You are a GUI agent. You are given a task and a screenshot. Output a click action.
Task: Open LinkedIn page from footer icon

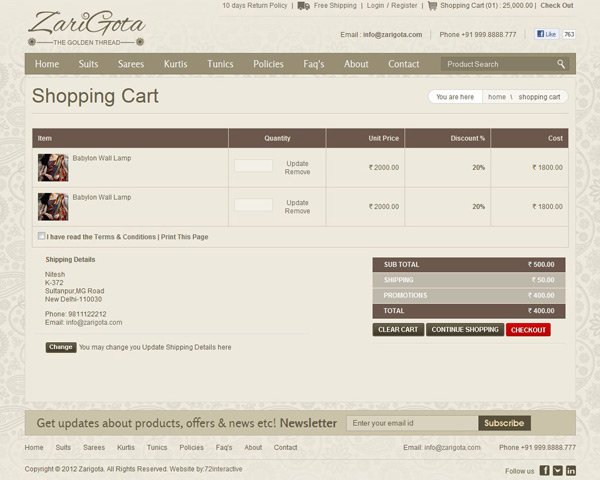point(571,470)
